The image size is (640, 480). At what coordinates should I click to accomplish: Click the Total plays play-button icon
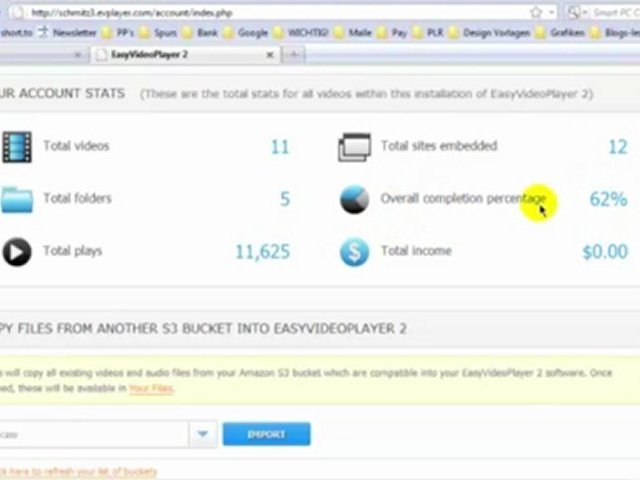(x=16, y=251)
